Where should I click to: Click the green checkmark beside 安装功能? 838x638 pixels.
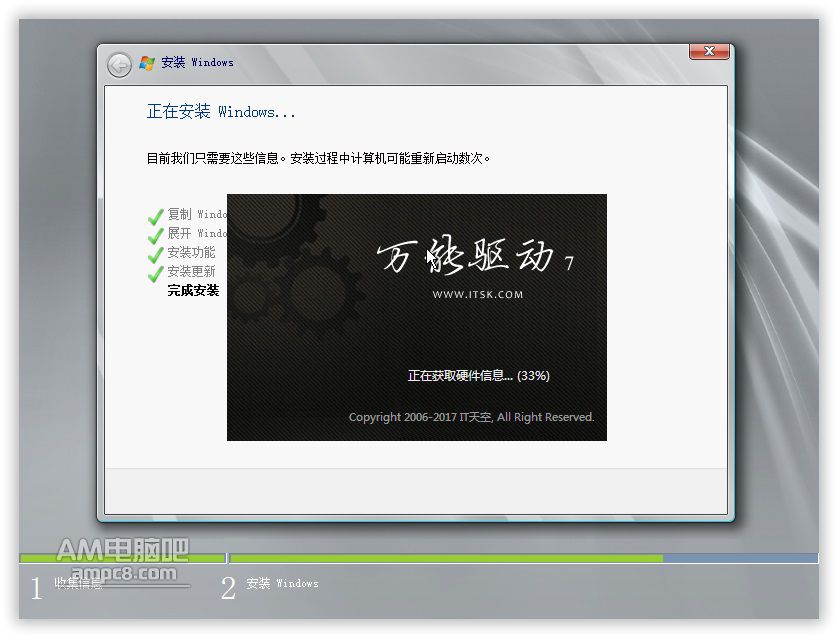point(156,254)
